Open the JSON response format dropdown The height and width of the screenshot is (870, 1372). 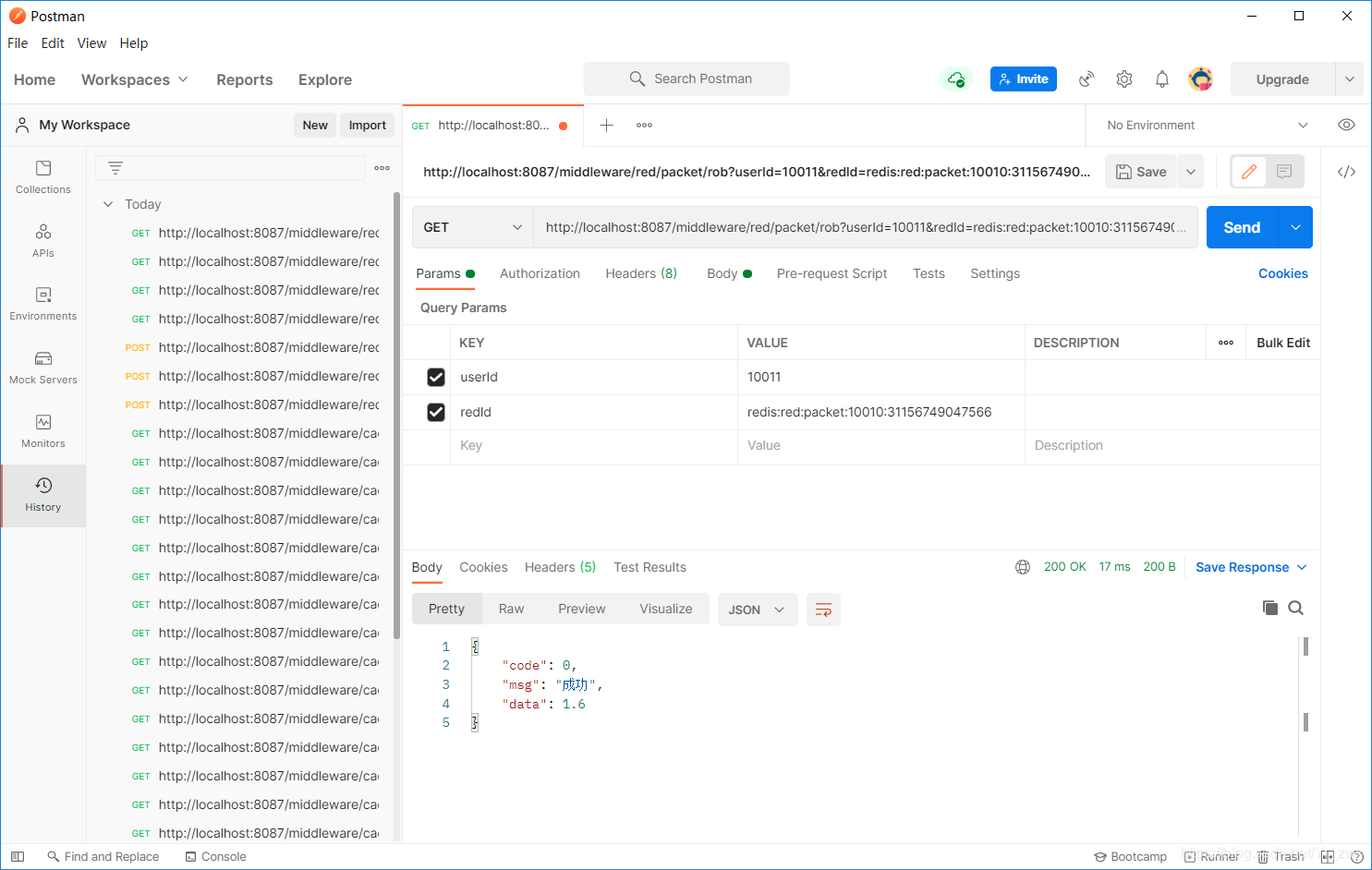pyautogui.click(x=758, y=610)
